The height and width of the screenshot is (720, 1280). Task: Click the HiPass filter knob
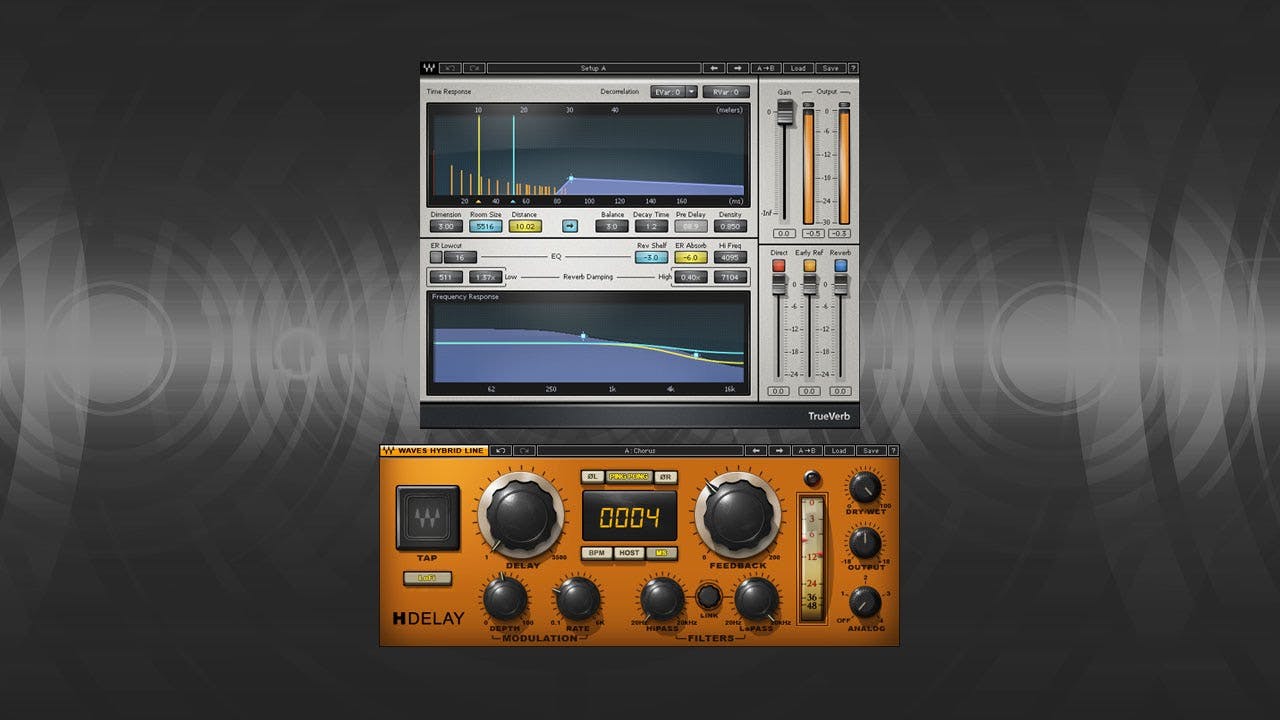click(x=661, y=599)
